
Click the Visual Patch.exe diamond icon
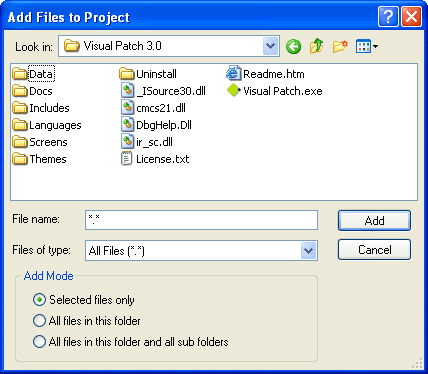tap(234, 91)
